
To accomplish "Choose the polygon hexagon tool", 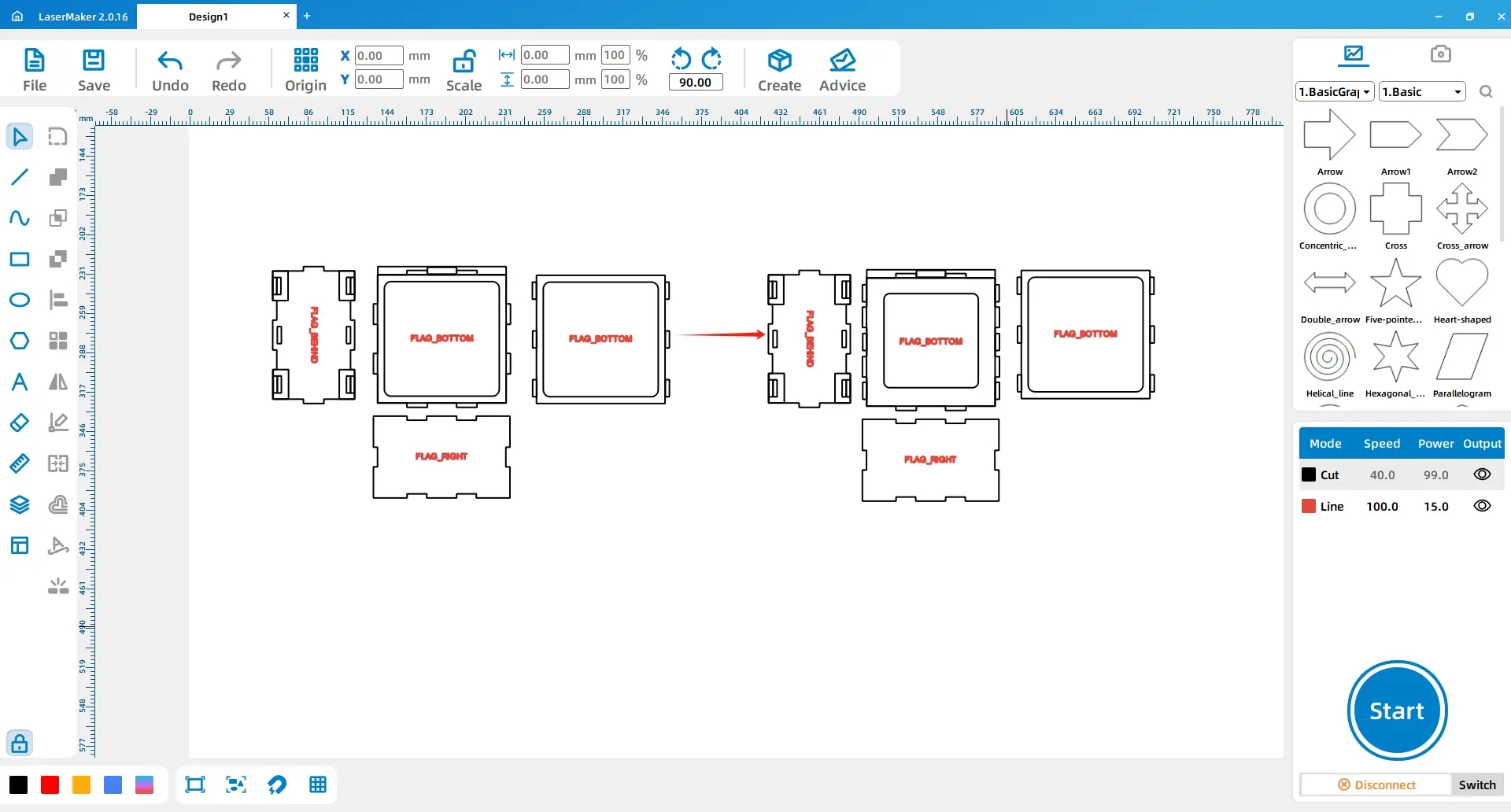I will pyautogui.click(x=20, y=341).
